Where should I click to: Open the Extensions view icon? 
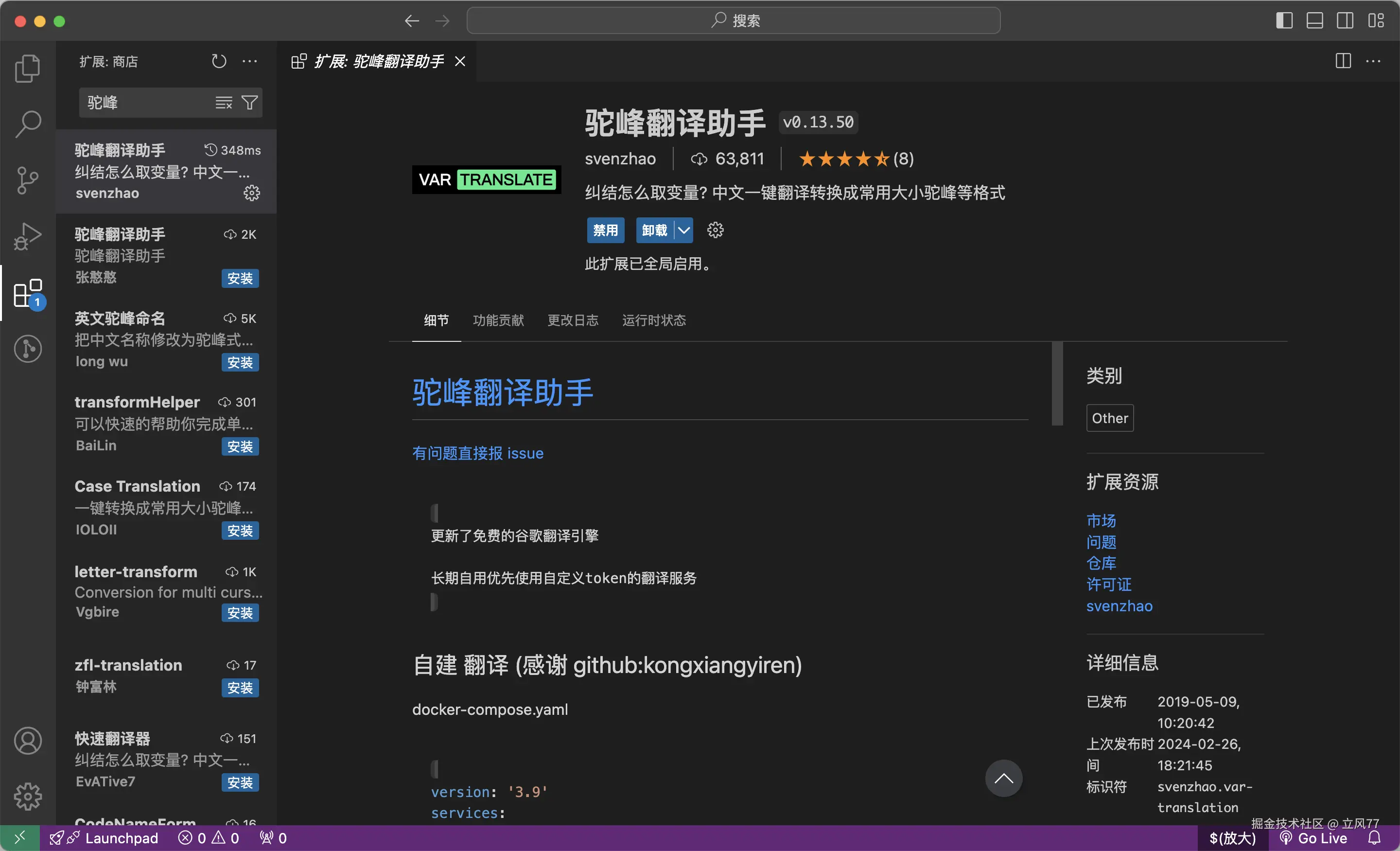pyautogui.click(x=27, y=293)
